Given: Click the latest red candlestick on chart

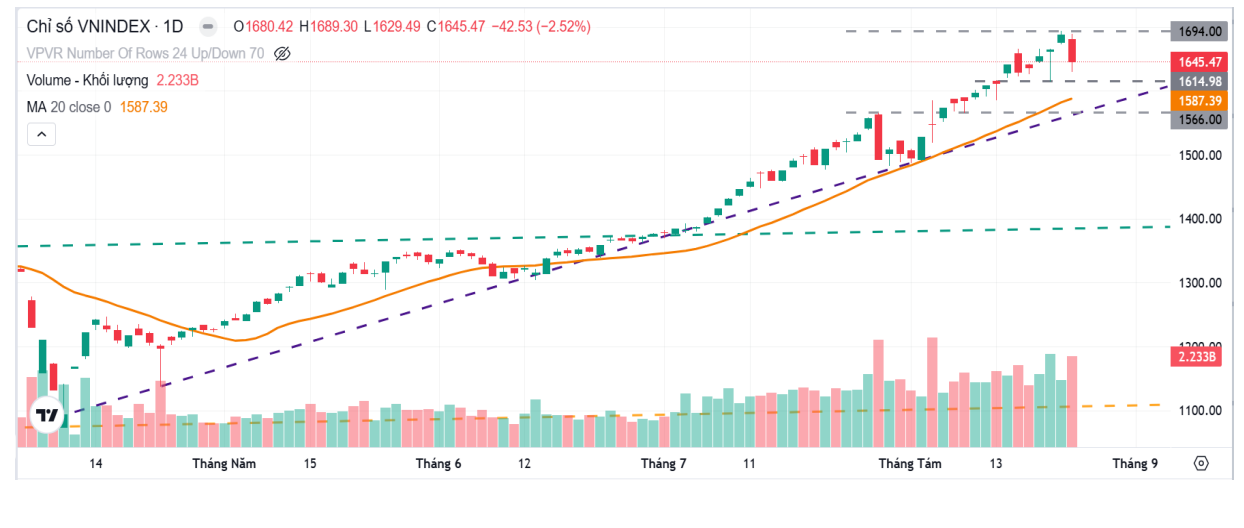Looking at the screenshot, I should click(x=1072, y=51).
